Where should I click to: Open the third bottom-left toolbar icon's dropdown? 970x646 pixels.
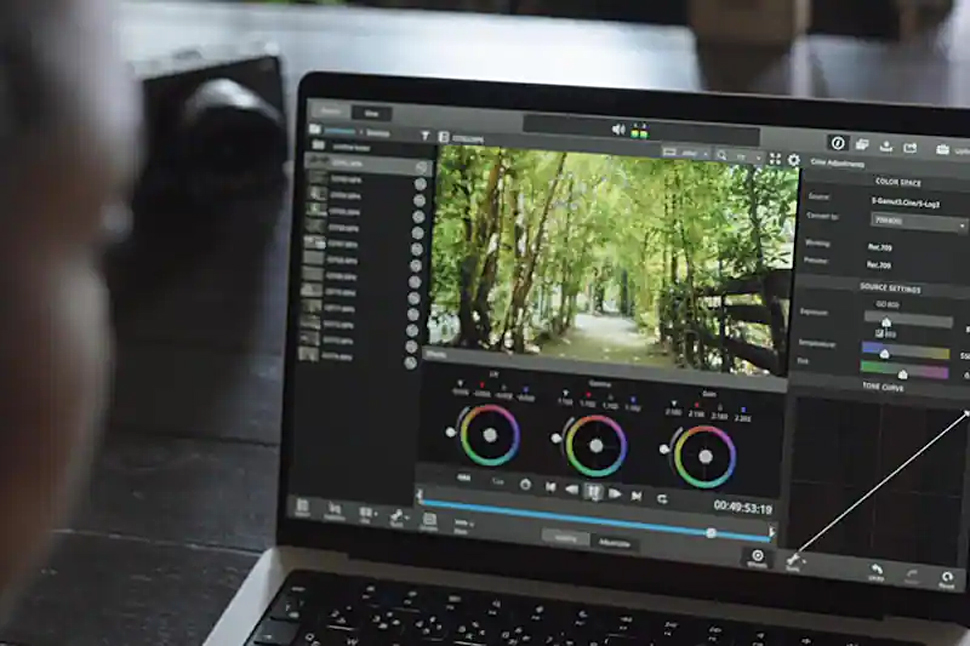366,514
